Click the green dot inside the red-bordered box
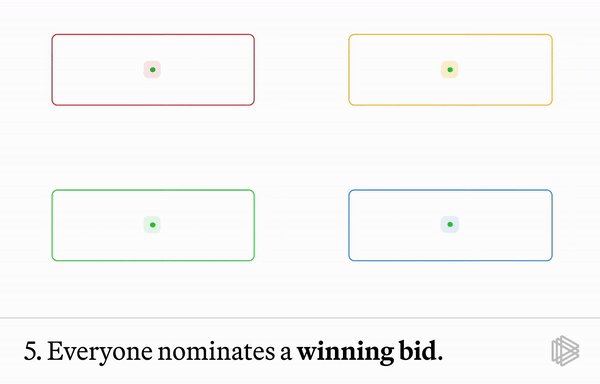 [153, 70]
